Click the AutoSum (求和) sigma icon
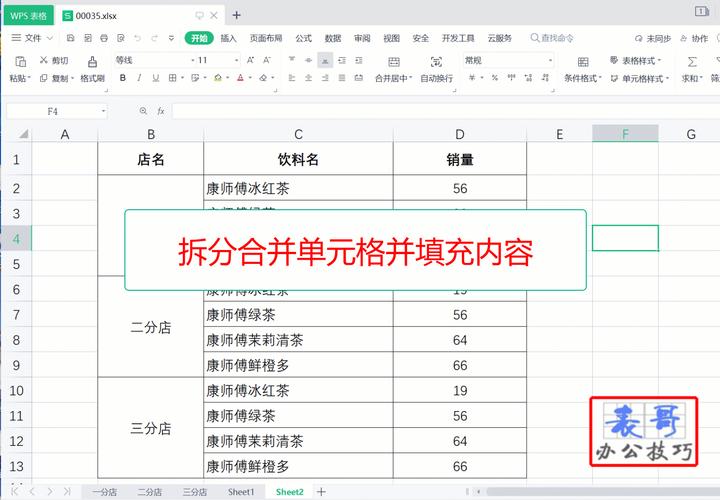The width and height of the screenshot is (720, 500). coord(692,62)
